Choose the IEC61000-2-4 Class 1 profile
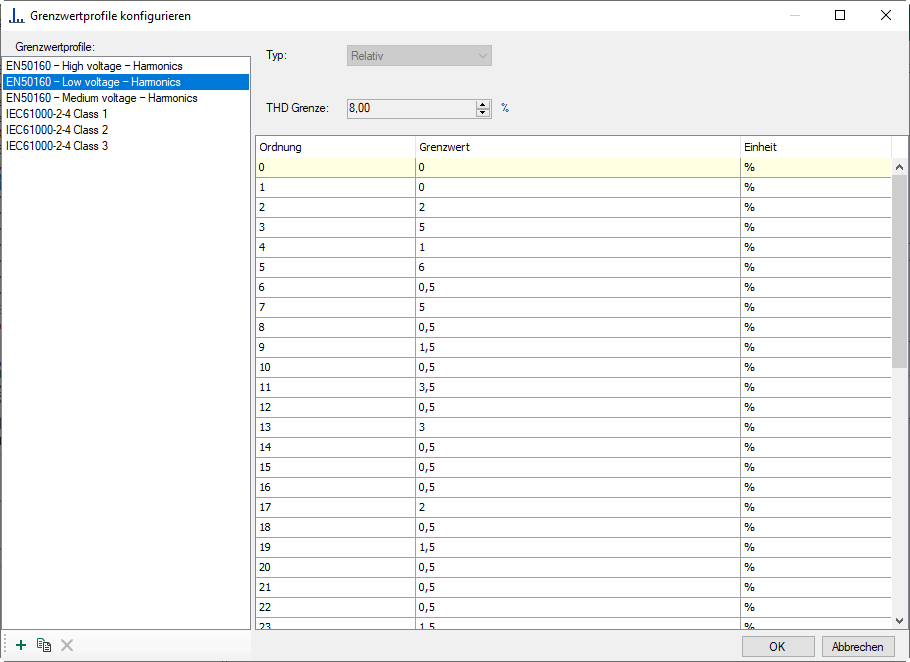Image resolution: width=910 pixels, height=662 pixels. (x=57, y=114)
